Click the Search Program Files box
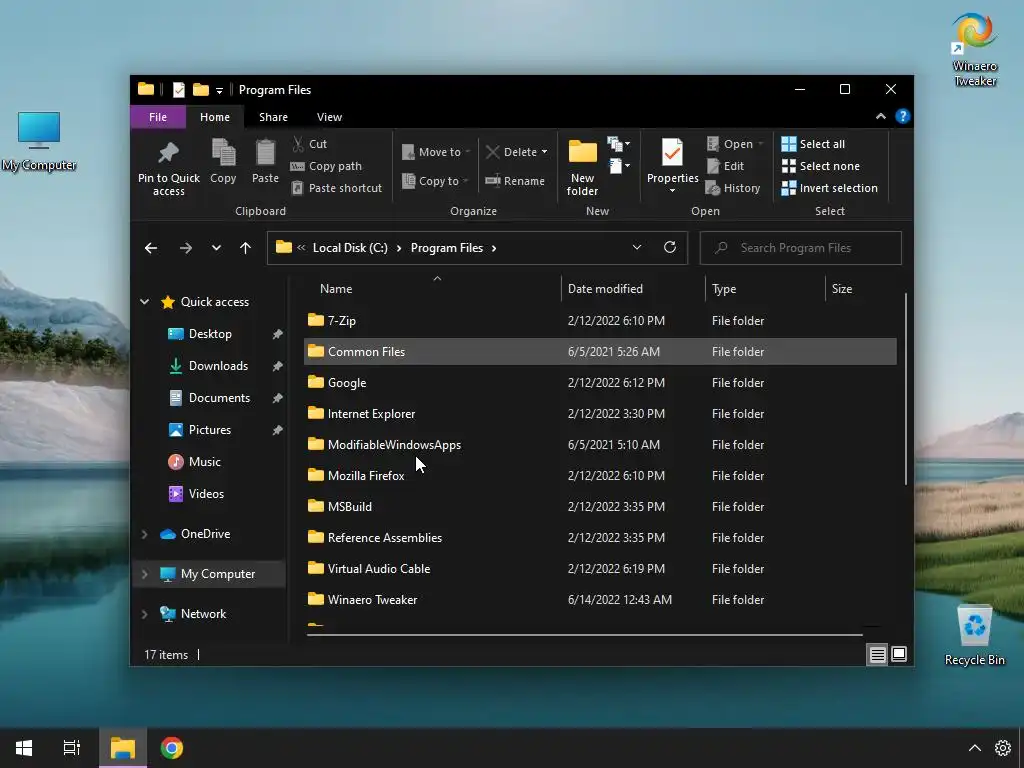 tap(801, 248)
